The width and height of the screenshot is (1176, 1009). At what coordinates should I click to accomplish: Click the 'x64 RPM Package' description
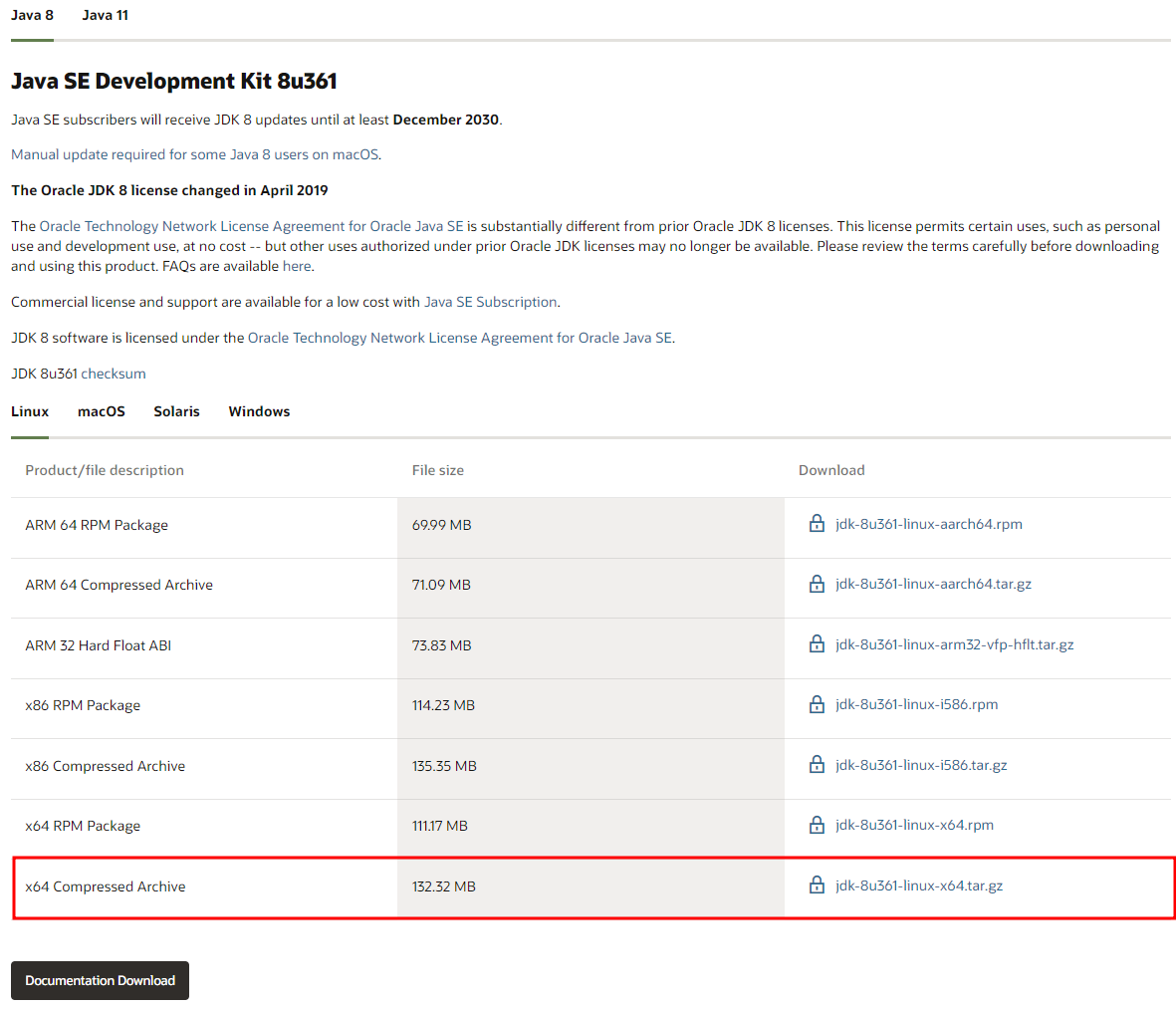[83, 826]
